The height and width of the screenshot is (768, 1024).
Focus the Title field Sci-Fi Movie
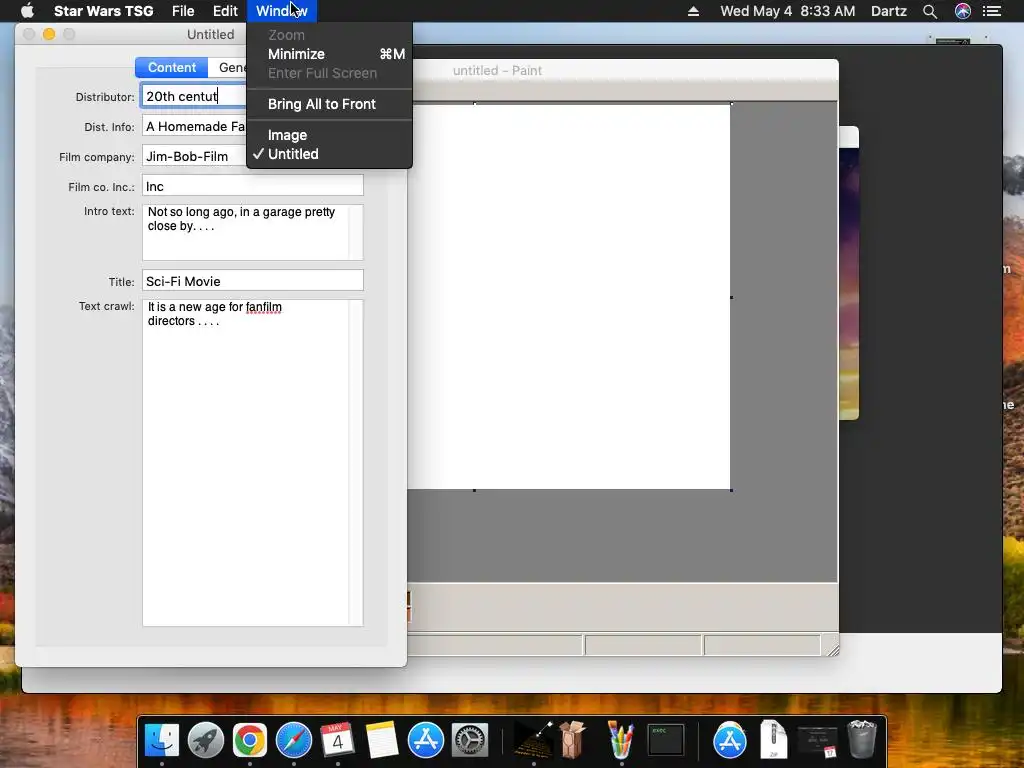[253, 281]
